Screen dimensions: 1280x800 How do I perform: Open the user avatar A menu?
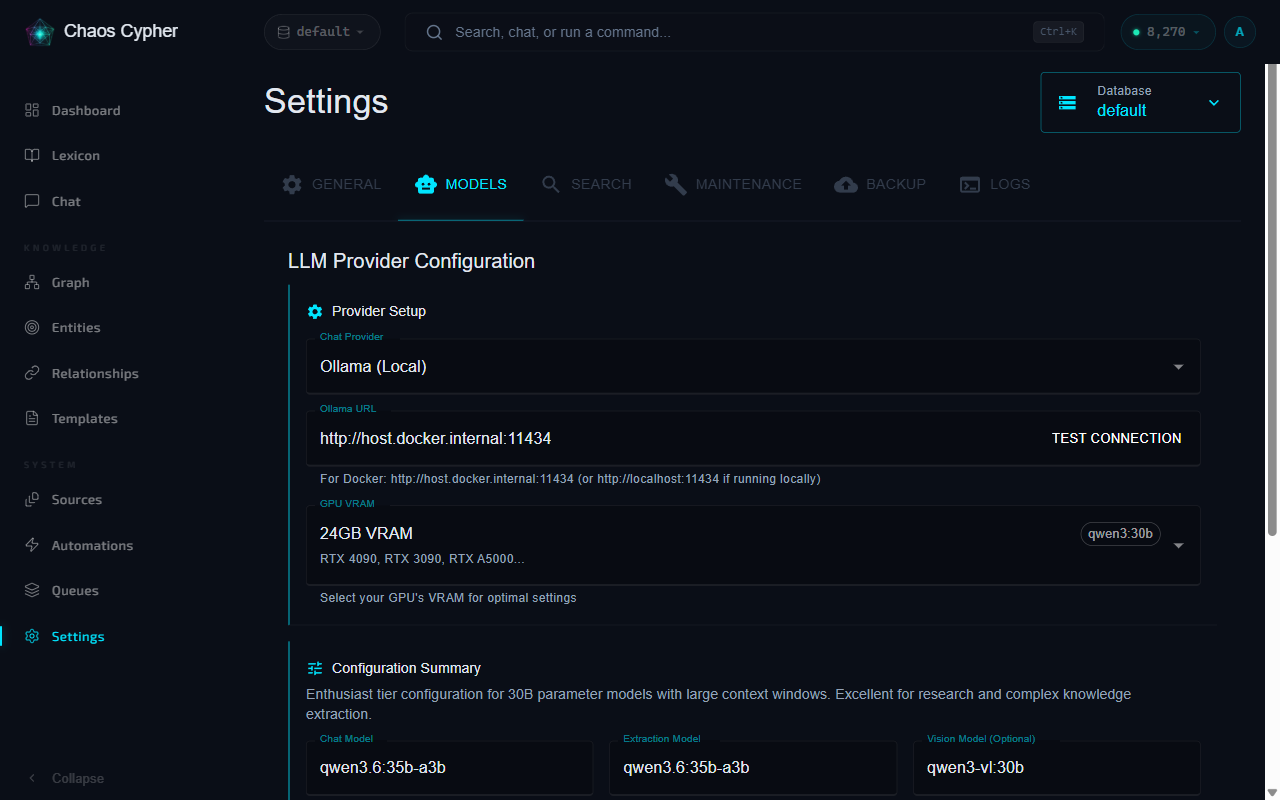pyautogui.click(x=1240, y=32)
